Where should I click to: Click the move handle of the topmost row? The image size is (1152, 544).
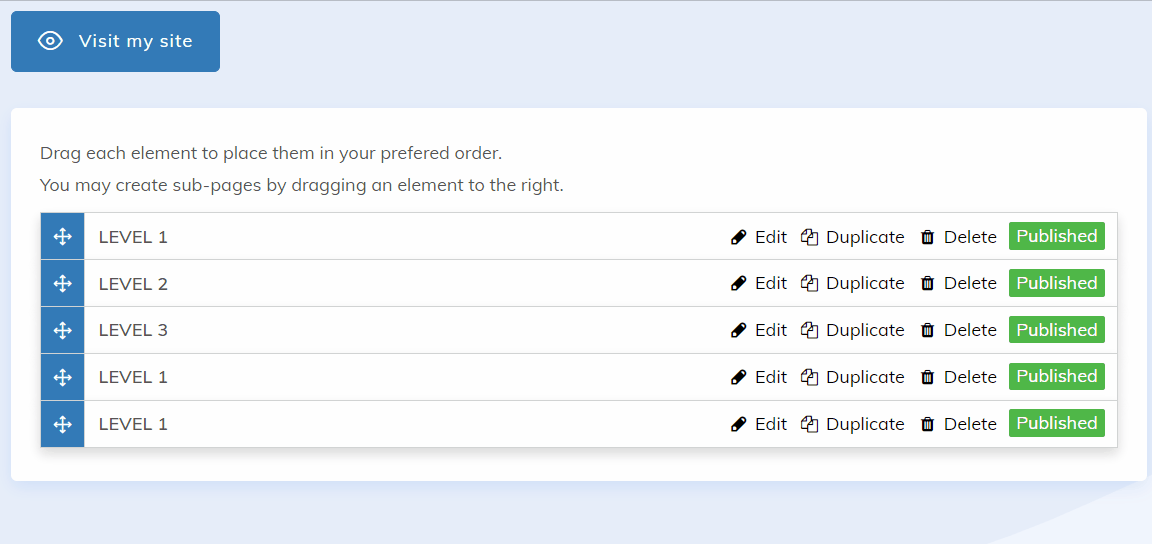pos(62,237)
